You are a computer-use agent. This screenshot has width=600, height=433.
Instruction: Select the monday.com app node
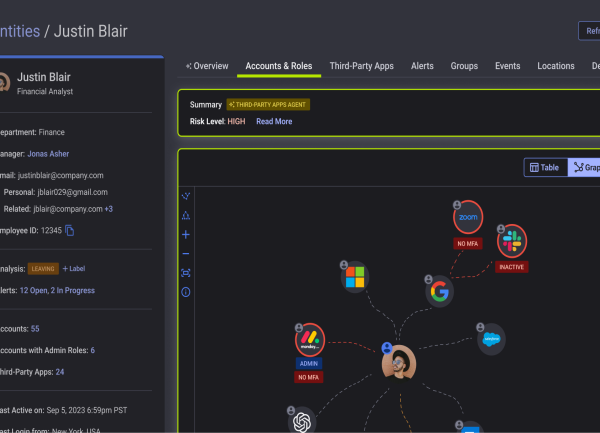coord(310,338)
